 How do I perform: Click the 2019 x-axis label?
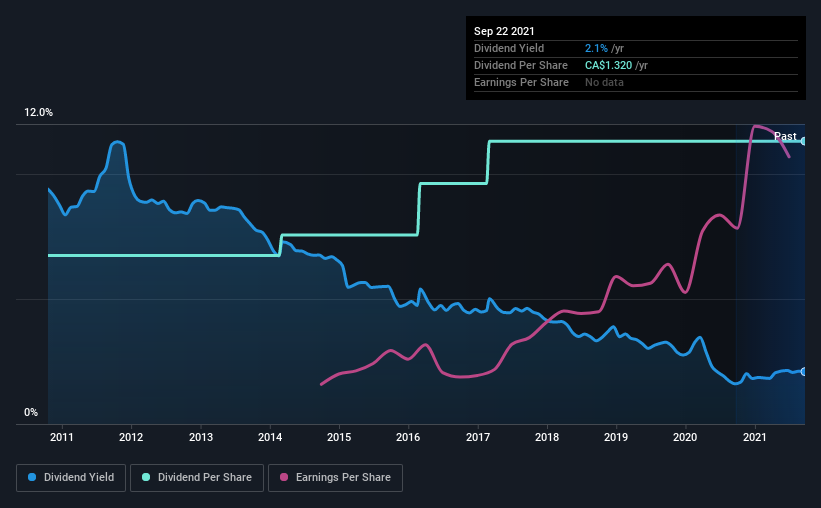616,437
